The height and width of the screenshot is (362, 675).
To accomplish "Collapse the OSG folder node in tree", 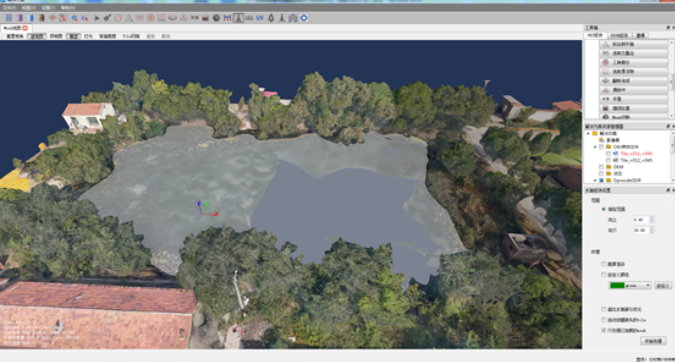I will point(595,147).
